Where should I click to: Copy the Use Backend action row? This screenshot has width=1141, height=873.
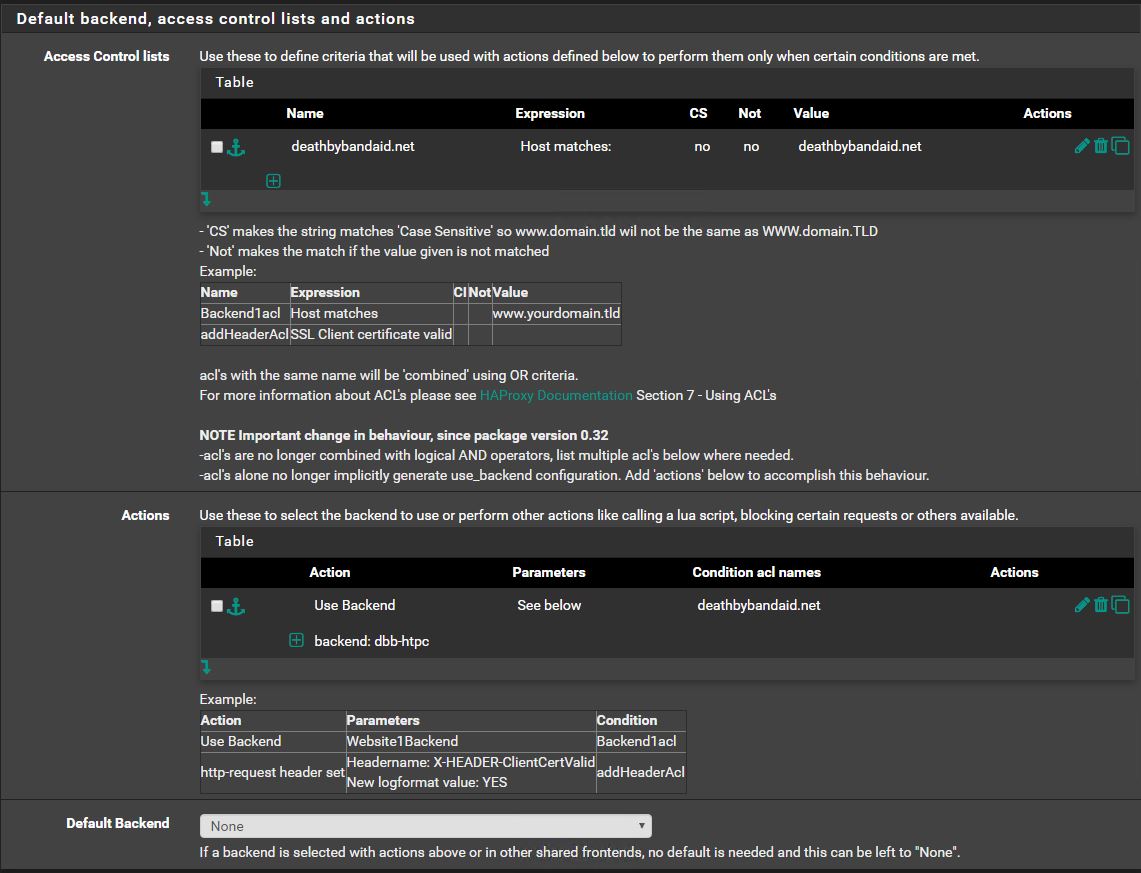[x=1121, y=606]
